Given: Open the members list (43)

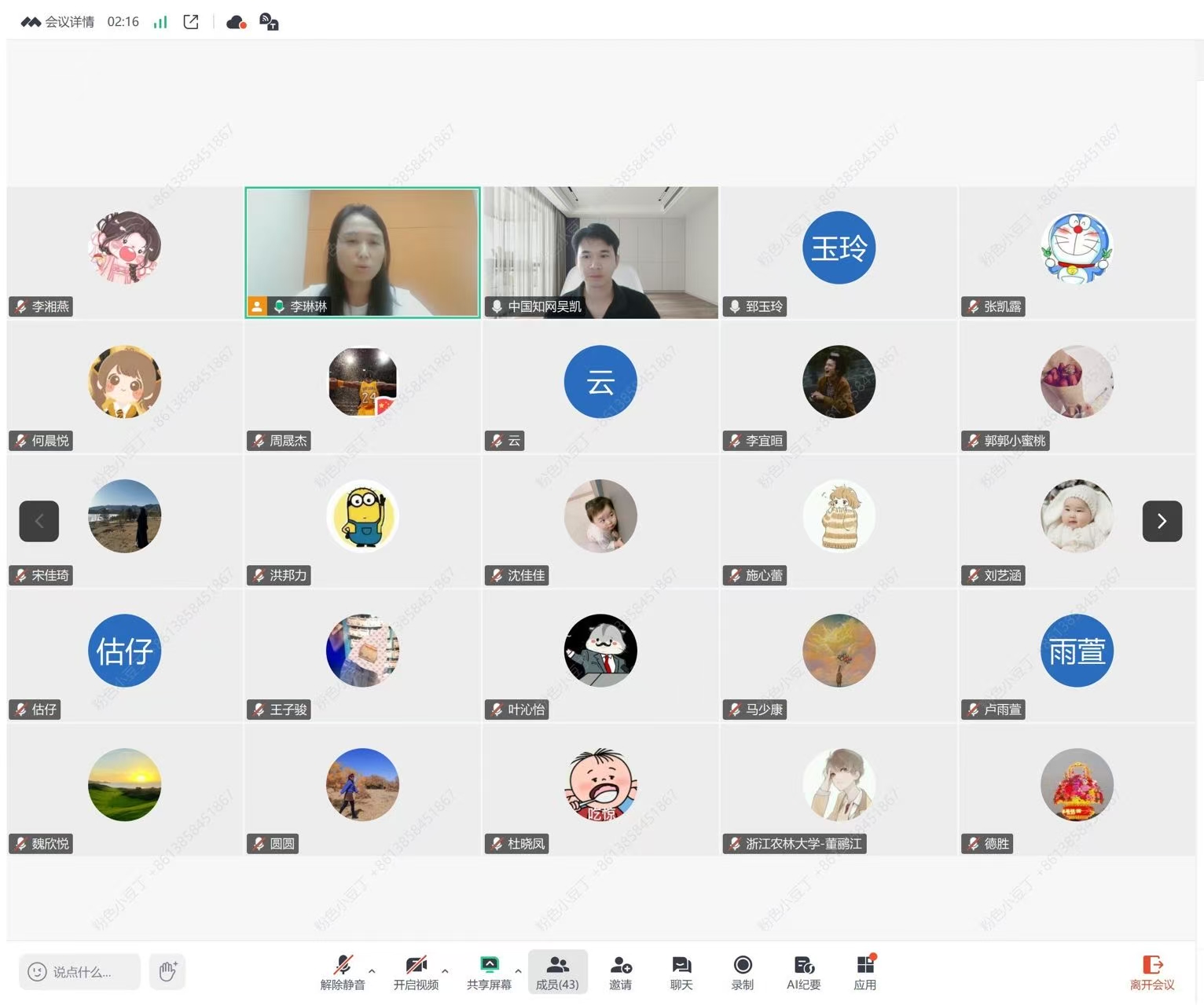Looking at the screenshot, I should click(557, 972).
